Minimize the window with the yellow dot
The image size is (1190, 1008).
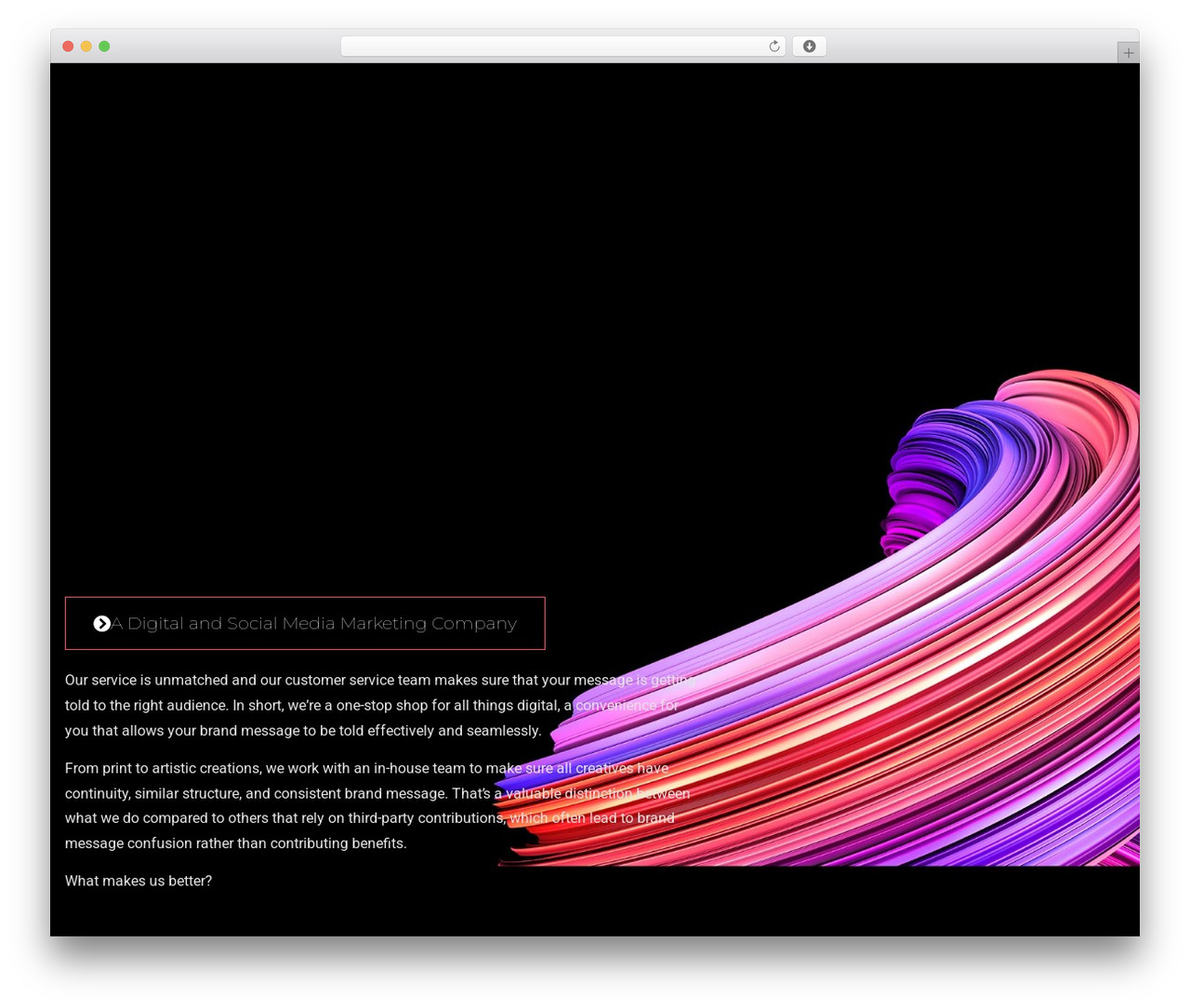86,46
